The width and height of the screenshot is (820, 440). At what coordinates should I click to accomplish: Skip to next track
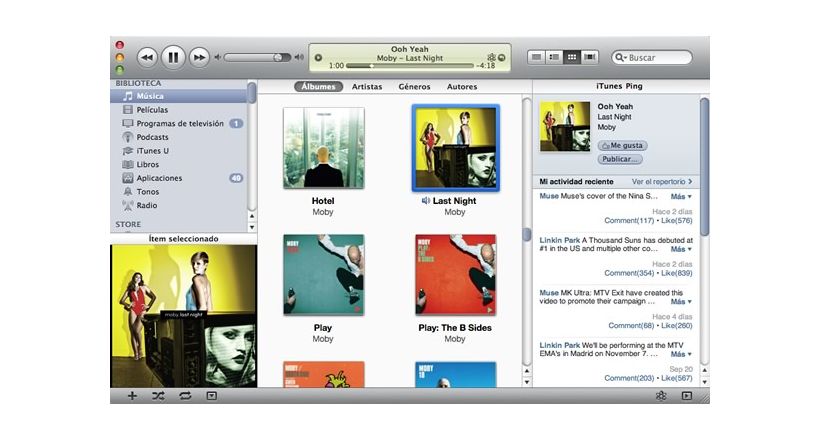pos(199,58)
